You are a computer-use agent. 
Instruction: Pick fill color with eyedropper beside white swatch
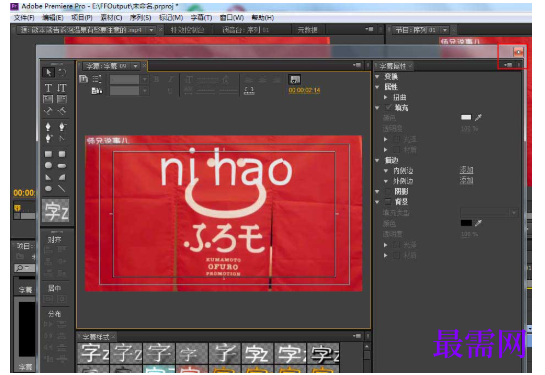pyautogui.click(x=479, y=117)
